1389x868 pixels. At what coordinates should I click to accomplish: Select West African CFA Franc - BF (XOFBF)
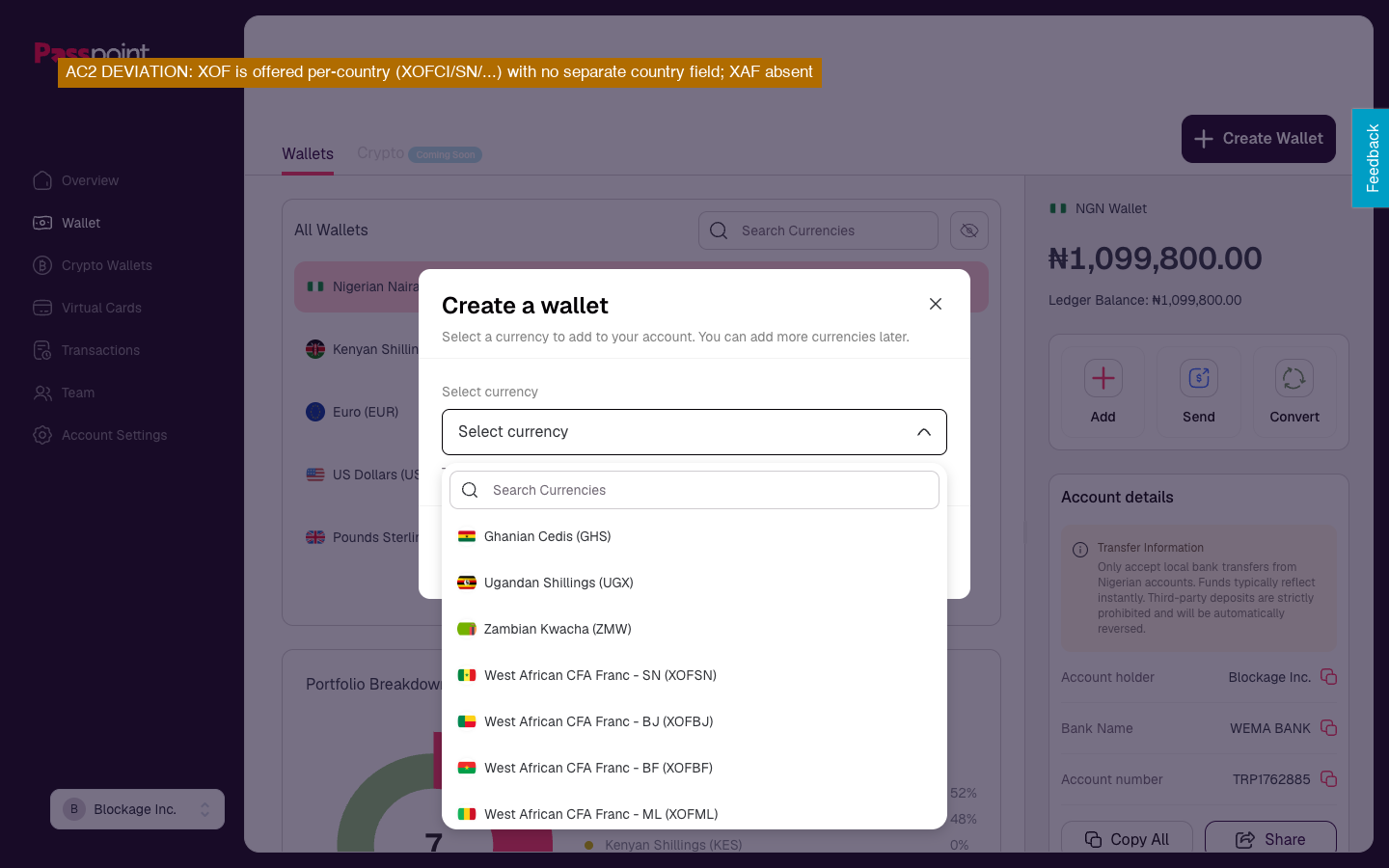point(694,768)
